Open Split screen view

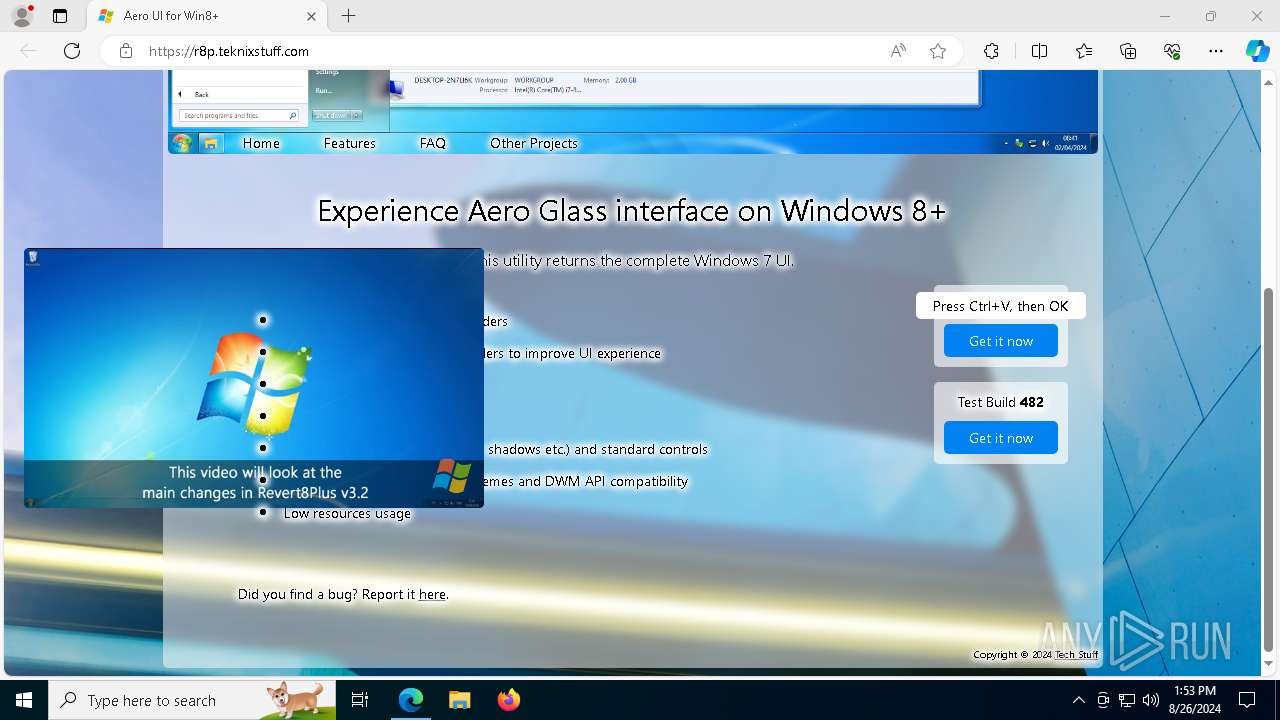point(1039,51)
